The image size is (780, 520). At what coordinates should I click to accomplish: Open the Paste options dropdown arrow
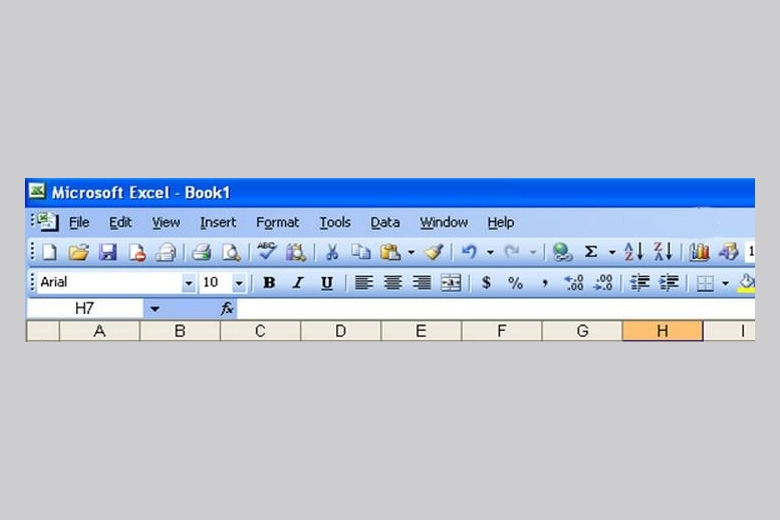411,252
